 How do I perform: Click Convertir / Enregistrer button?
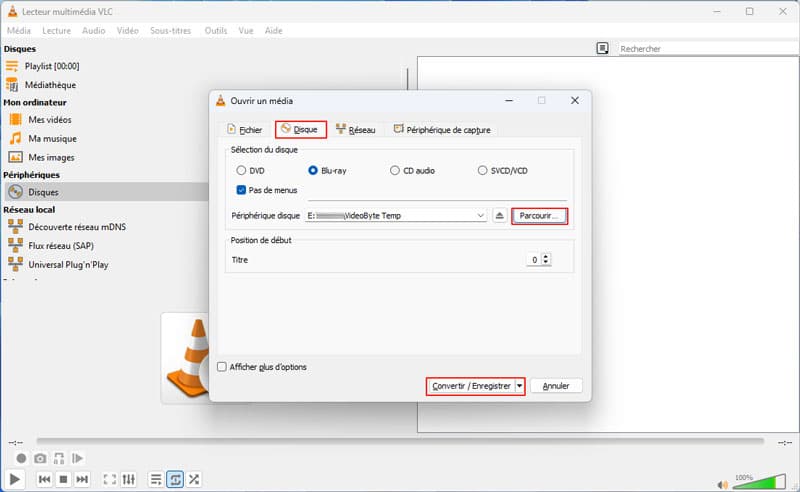click(x=471, y=386)
